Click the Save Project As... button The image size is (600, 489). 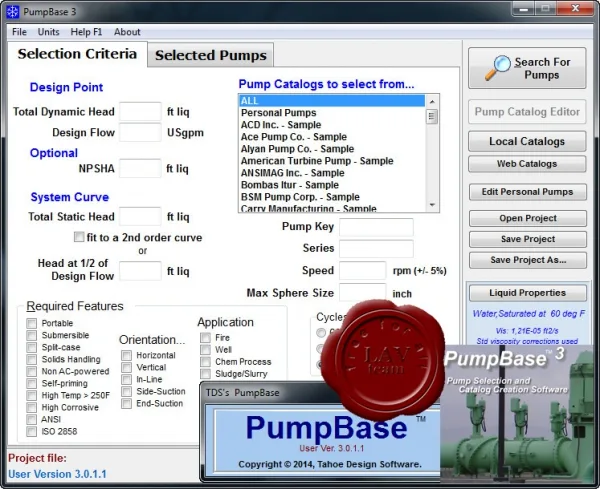(x=528, y=260)
